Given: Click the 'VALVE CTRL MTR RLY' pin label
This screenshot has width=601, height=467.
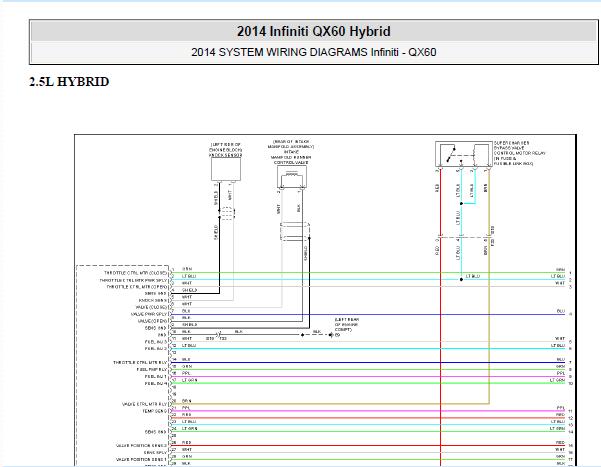Looking at the screenshot, I should coord(145,404).
